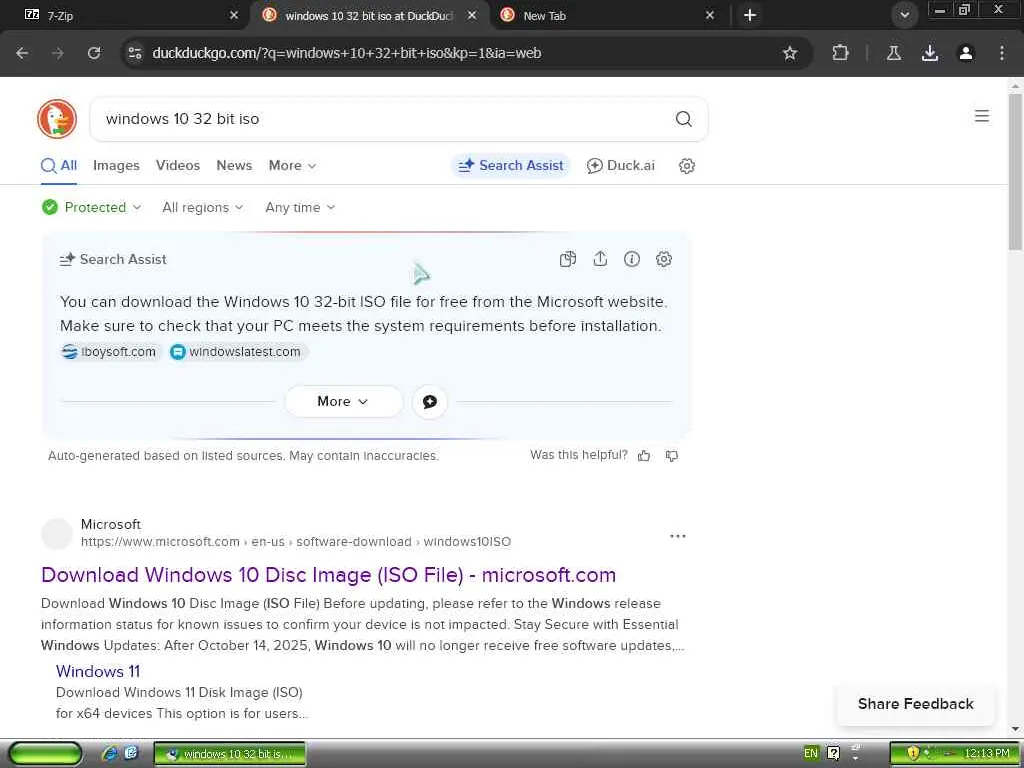The width and height of the screenshot is (1024, 768).
Task: Open the All regions dropdown
Action: (x=202, y=208)
